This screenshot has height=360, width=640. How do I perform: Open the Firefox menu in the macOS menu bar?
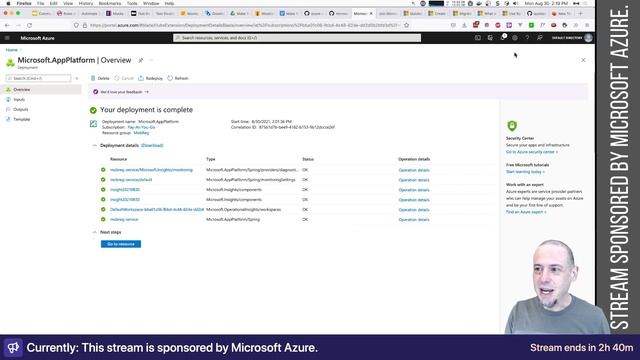point(24,3)
